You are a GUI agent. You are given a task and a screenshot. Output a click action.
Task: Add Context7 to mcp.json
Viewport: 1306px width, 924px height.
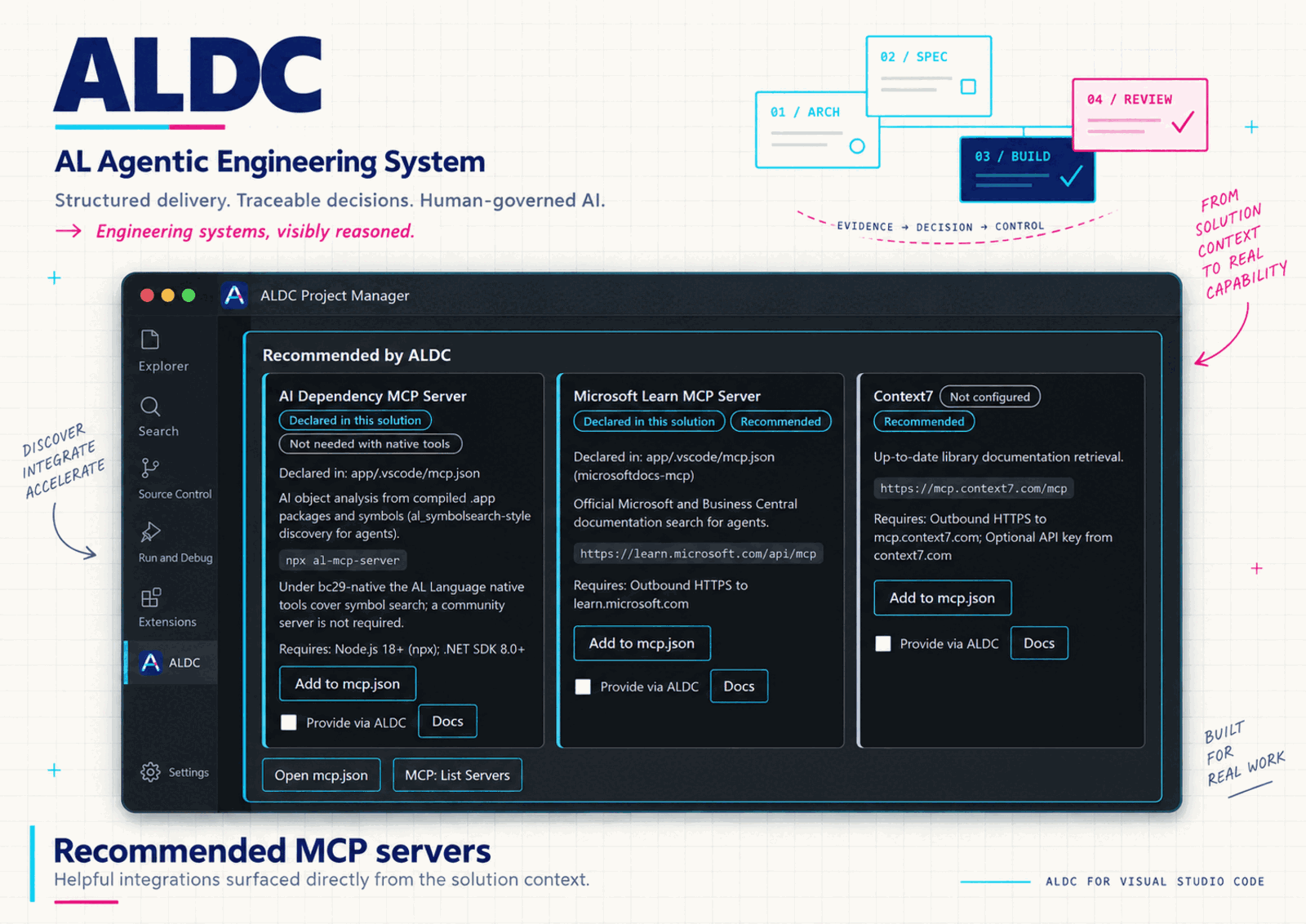click(x=943, y=597)
